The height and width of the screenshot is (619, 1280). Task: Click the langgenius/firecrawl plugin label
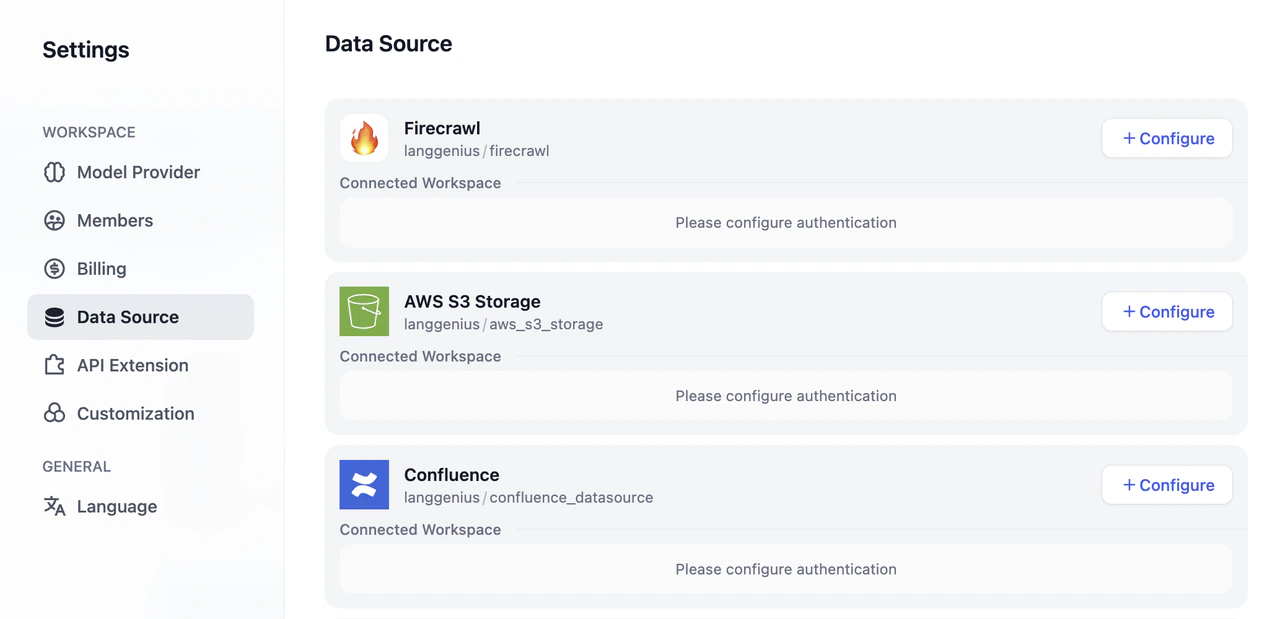(x=477, y=151)
